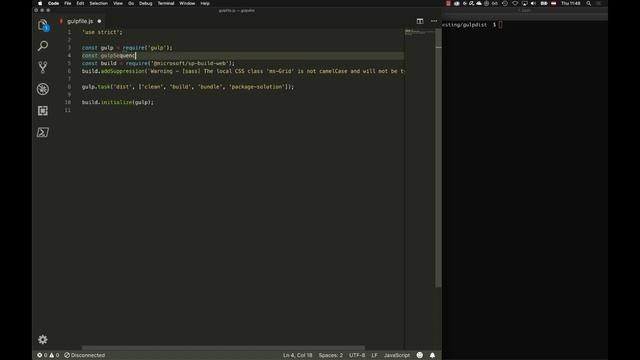Place cursor on line with 'use strict'
Viewport: 640px width, 360px height.
pyautogui.click(x=102, y=32)
